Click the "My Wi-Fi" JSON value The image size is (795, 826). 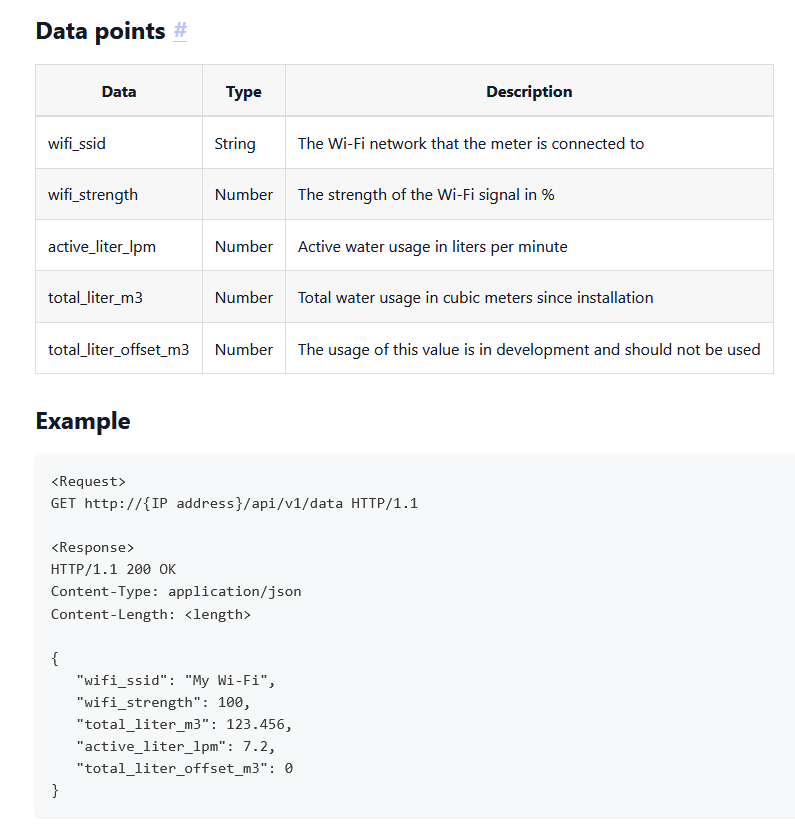click(x=229, y=680)
